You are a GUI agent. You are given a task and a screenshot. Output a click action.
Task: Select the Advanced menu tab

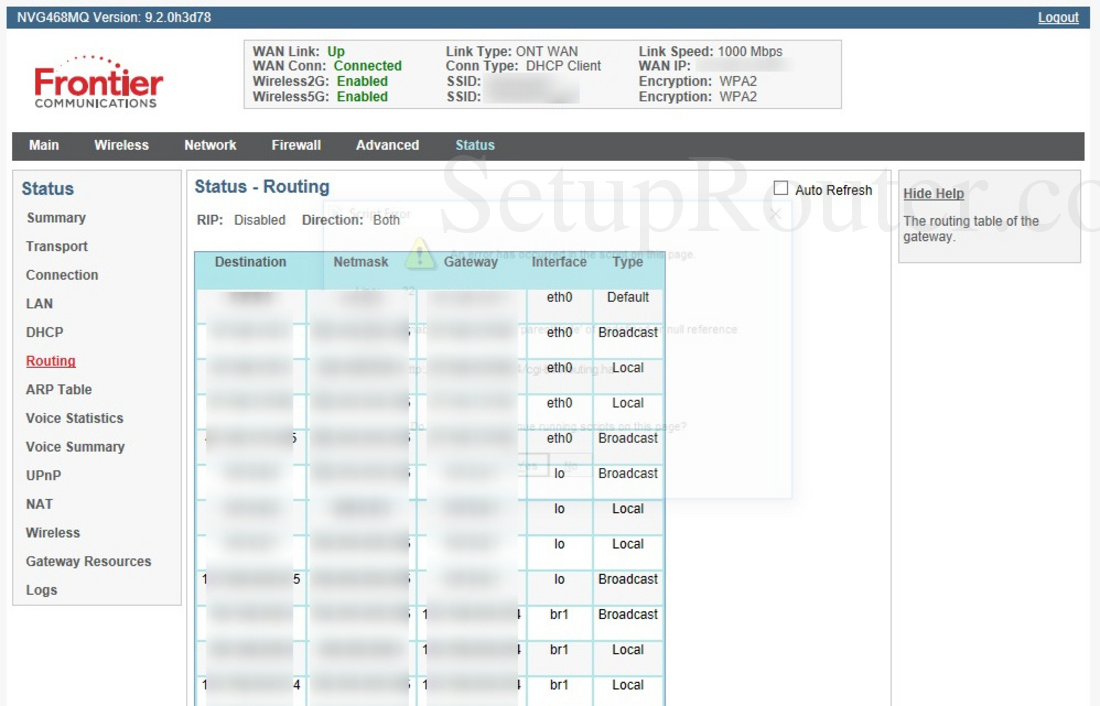point(387,145)
